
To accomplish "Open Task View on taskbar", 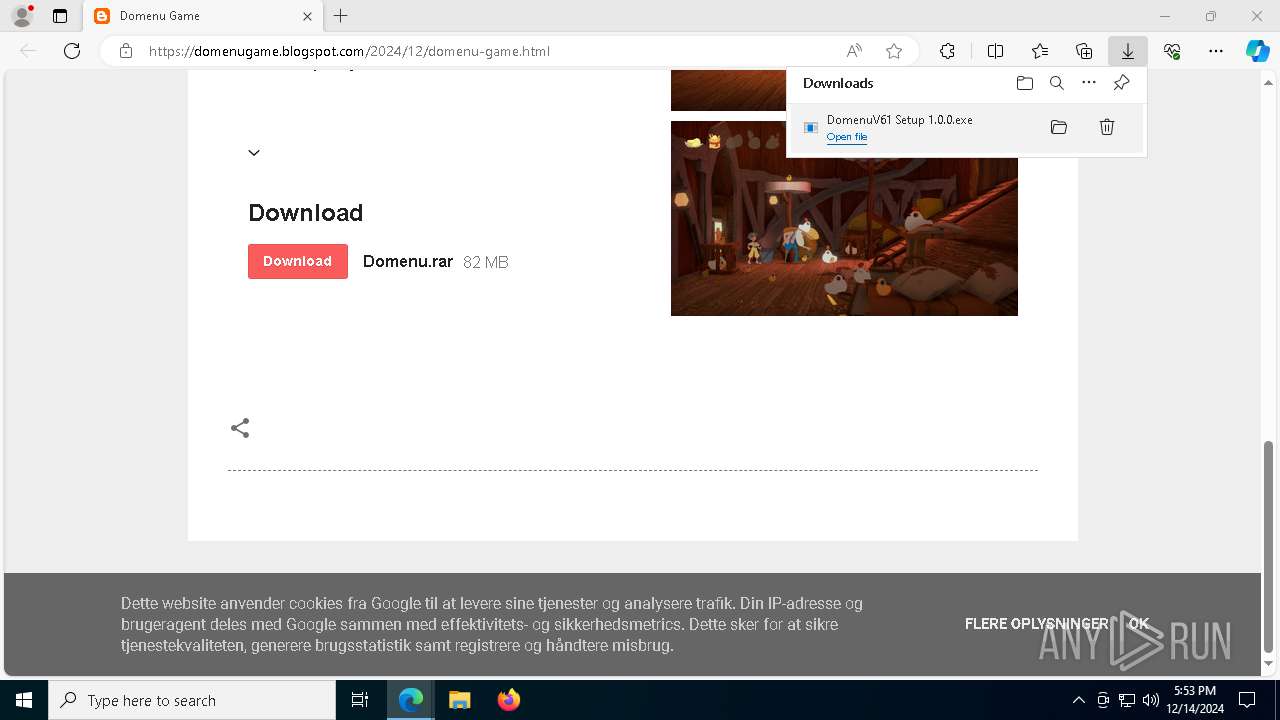I will coord(360,700).
